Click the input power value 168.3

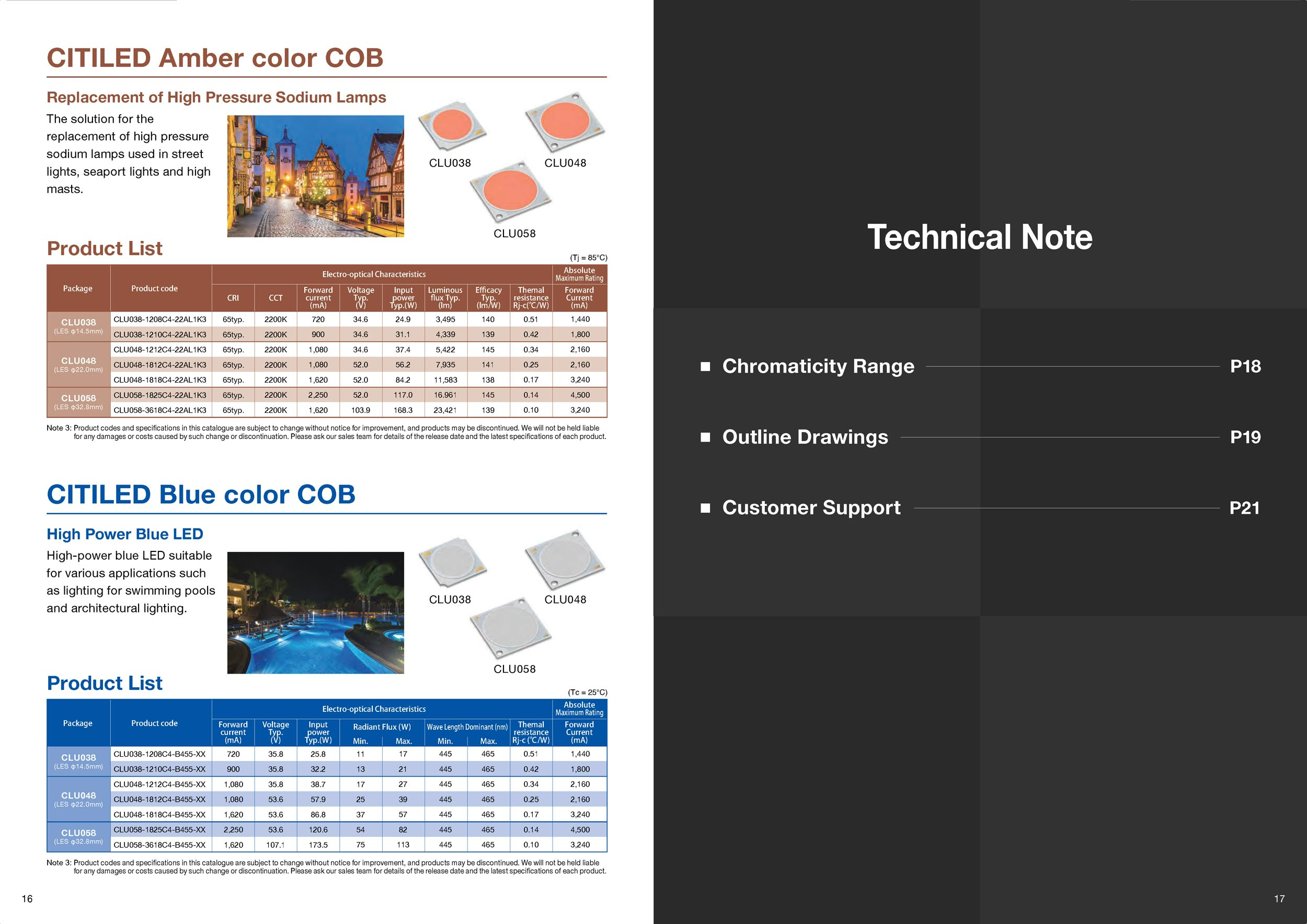tap(403, 410)
